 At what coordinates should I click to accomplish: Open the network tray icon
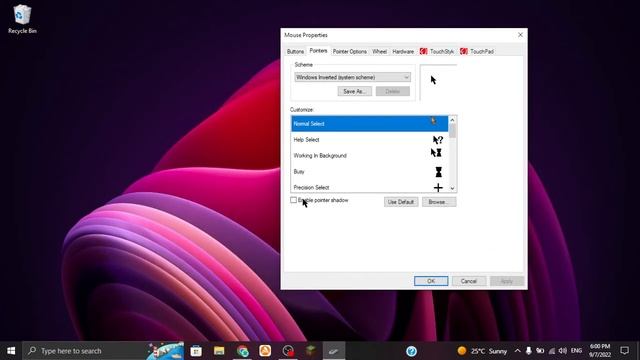pyautogui.click(x=551, y=351)
